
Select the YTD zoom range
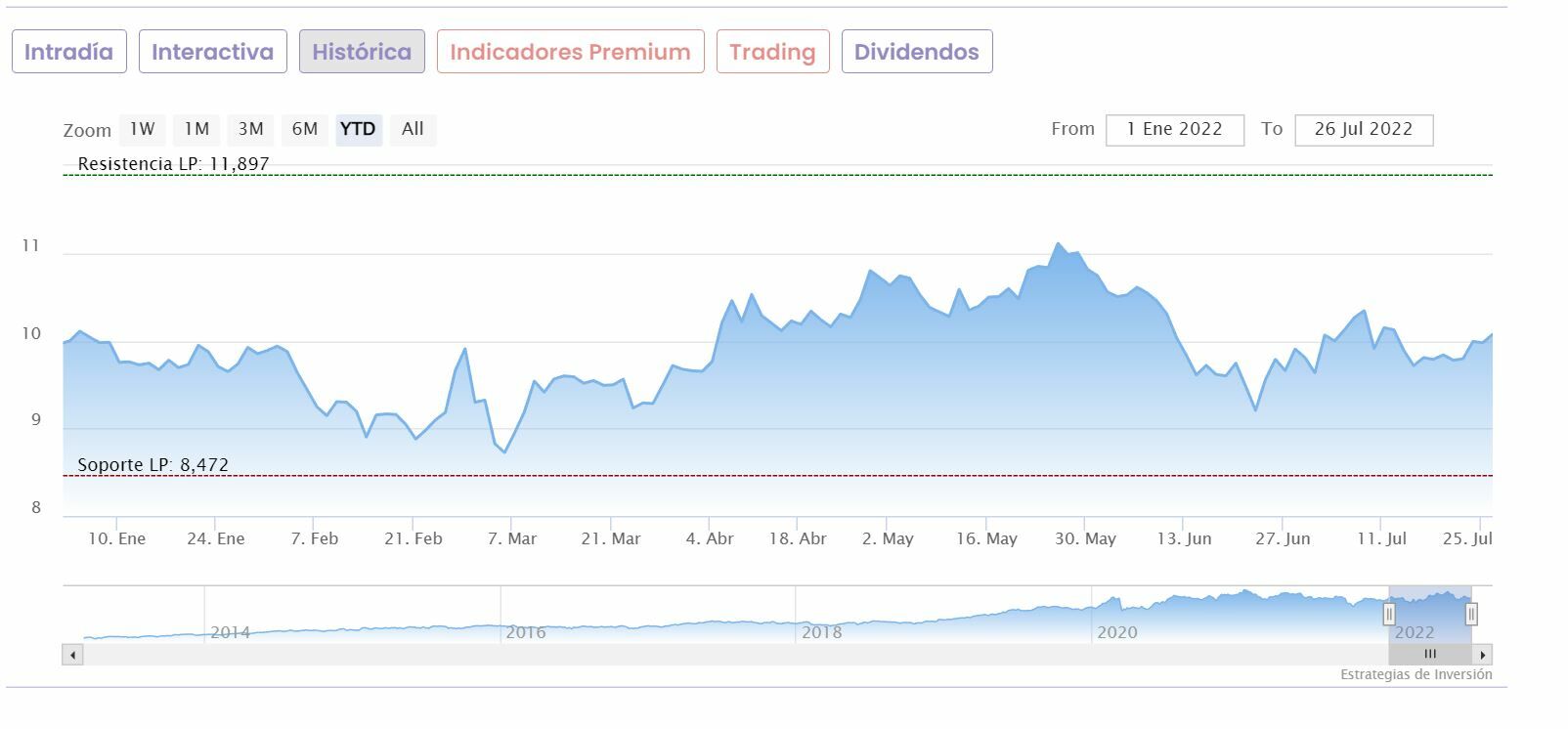[x=358, y=129]
